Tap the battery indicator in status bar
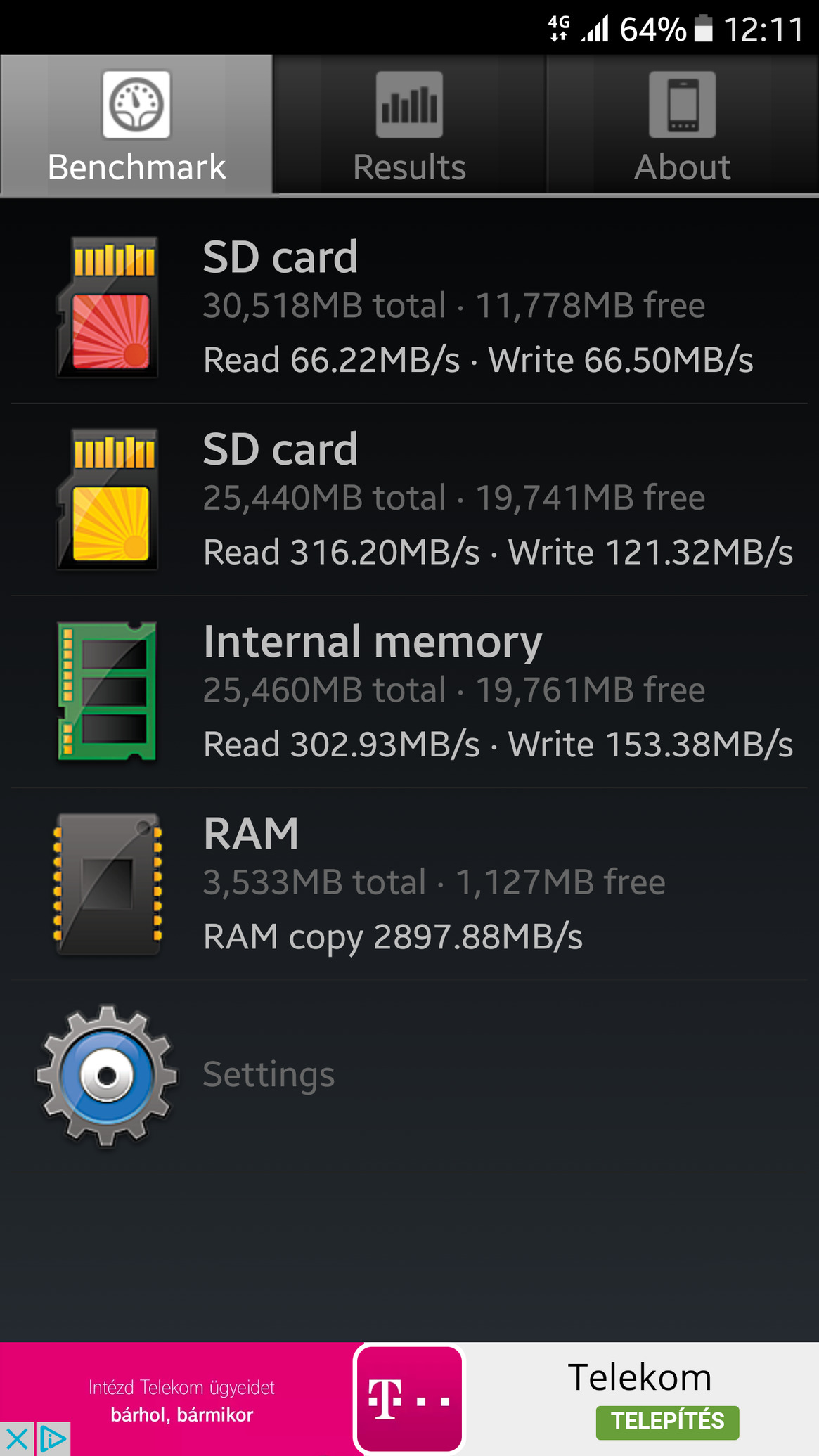This screenshot has width=819, height=1456. click(703, 30)
